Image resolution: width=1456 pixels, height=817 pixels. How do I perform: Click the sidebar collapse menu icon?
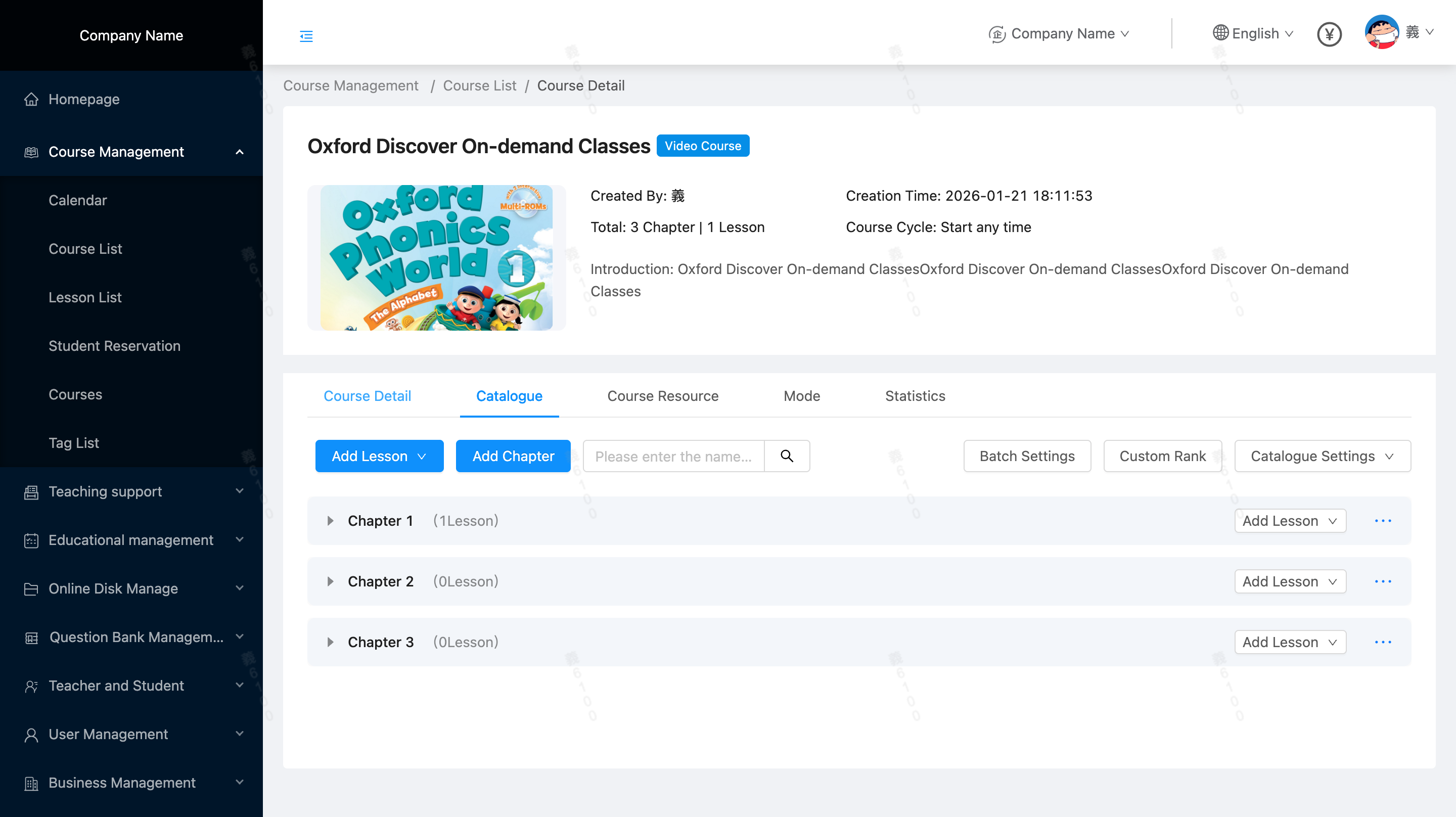point(306,36)
